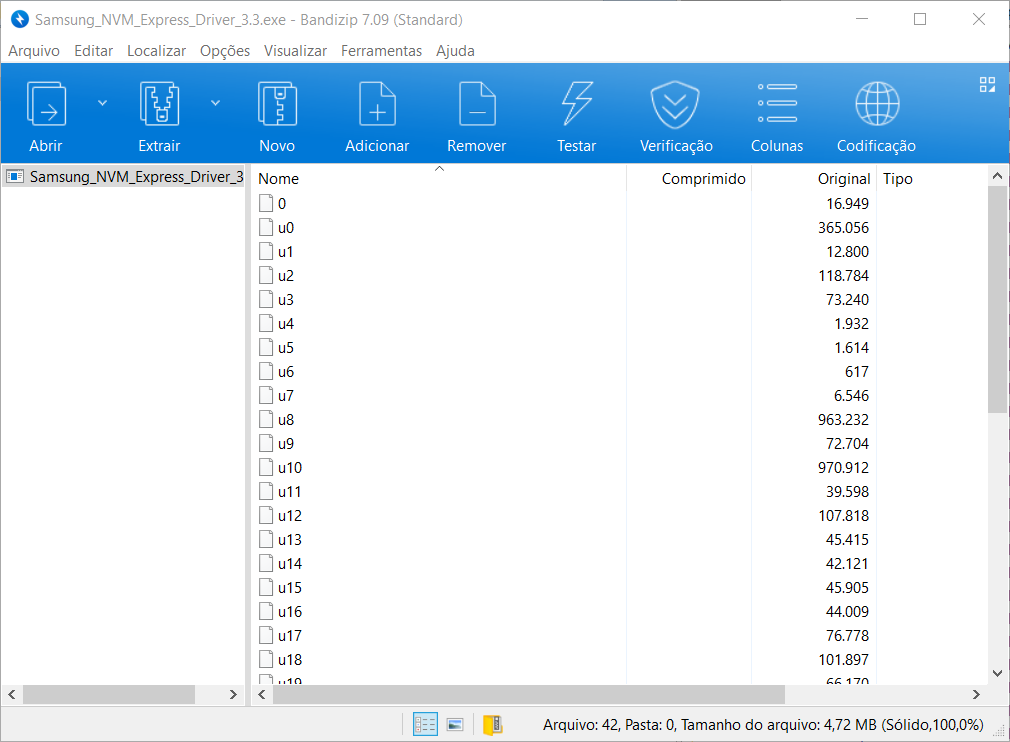Toggle the toolbar layout grid icon
This screenshot has width=1010, height=742.
pos(987,85)
